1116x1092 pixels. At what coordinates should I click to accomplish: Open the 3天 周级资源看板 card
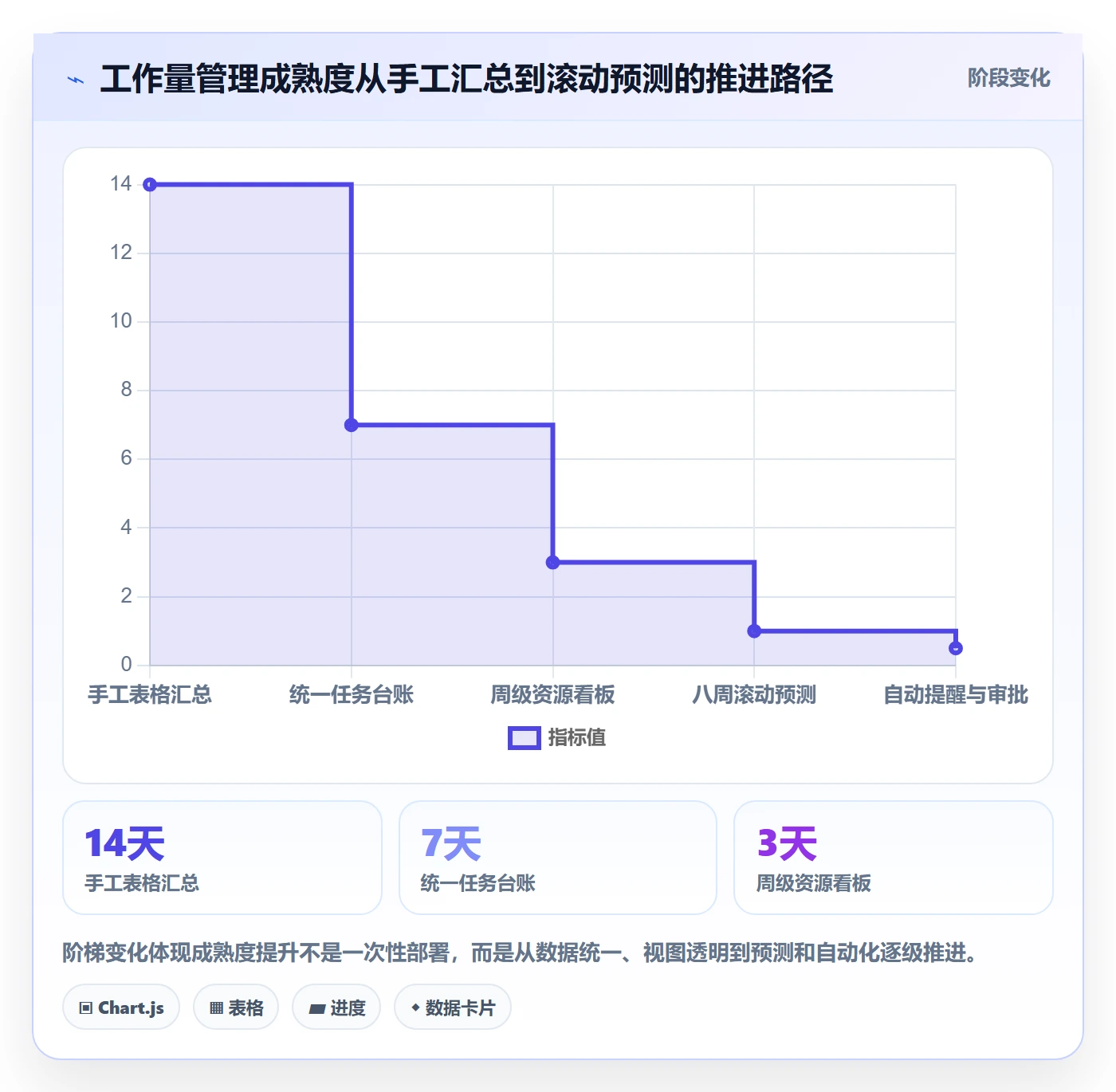pos(894,858)
